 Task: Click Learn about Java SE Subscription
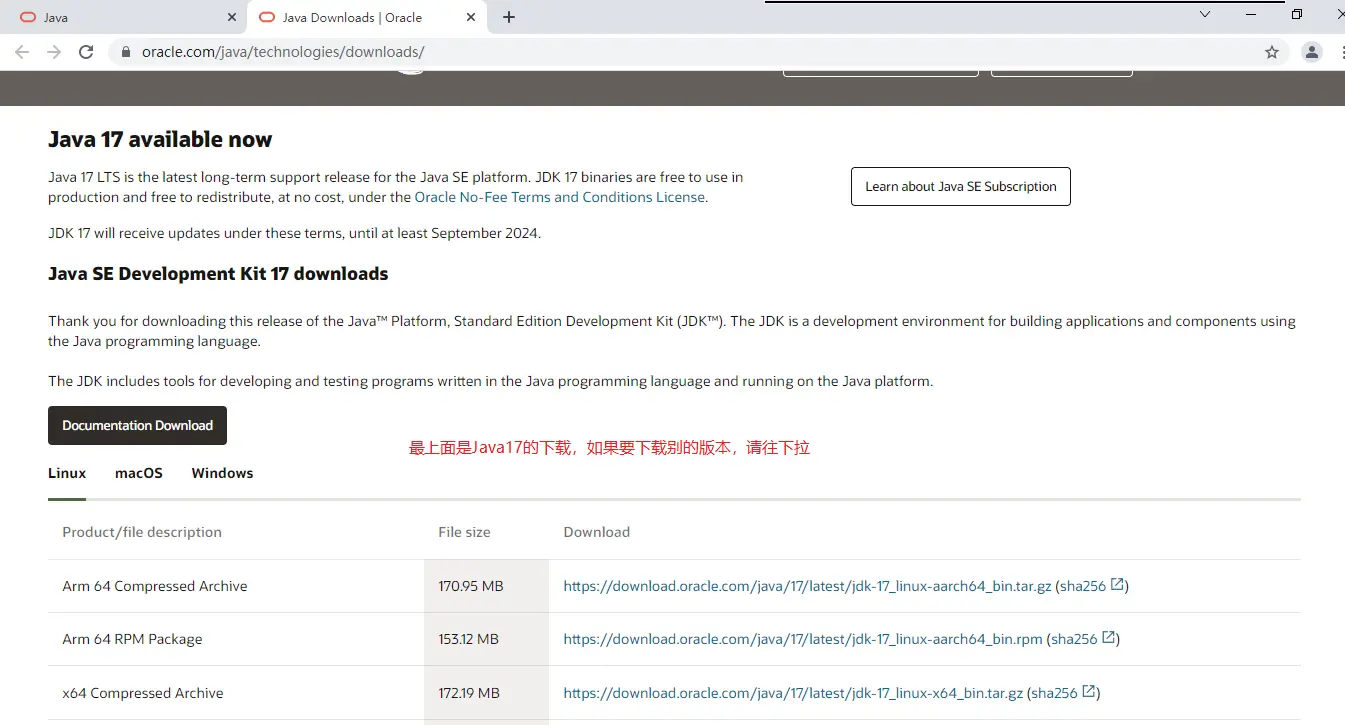960,187
